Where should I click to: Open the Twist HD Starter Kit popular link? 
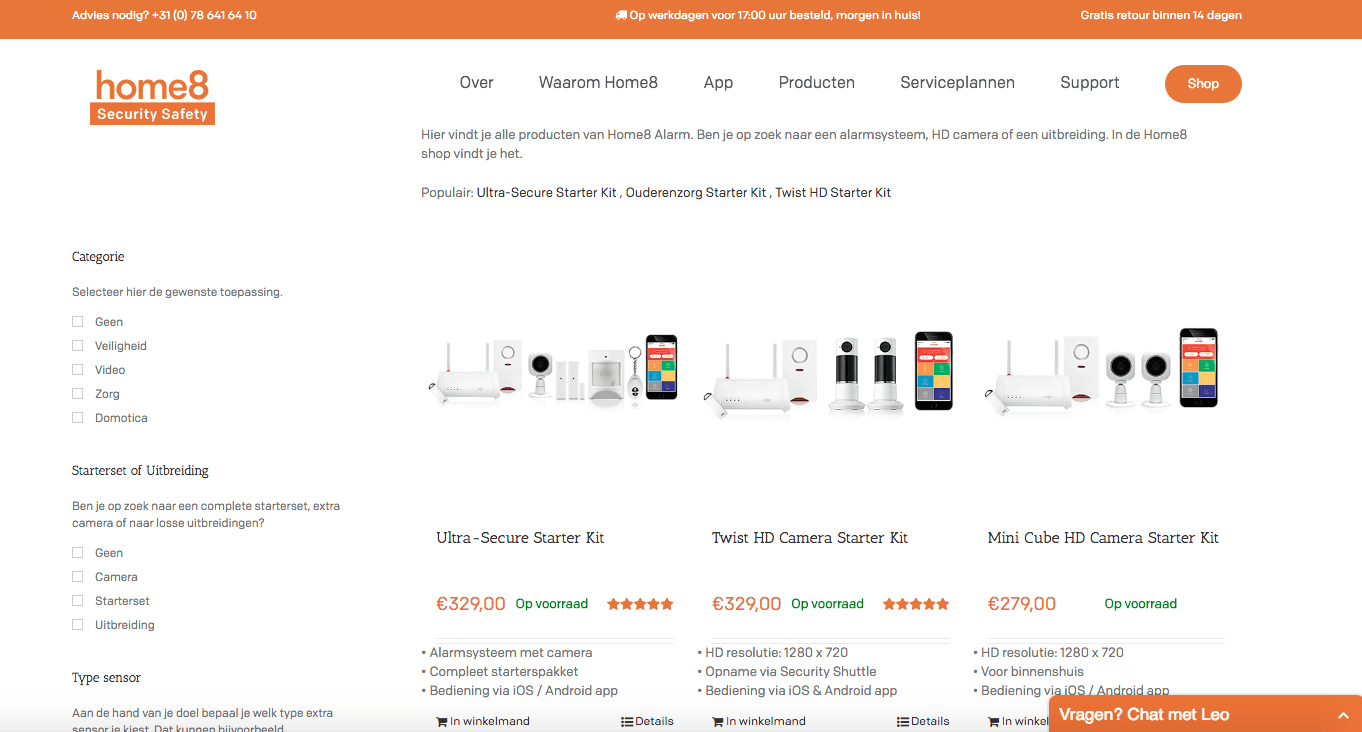[x=833, y=192]
